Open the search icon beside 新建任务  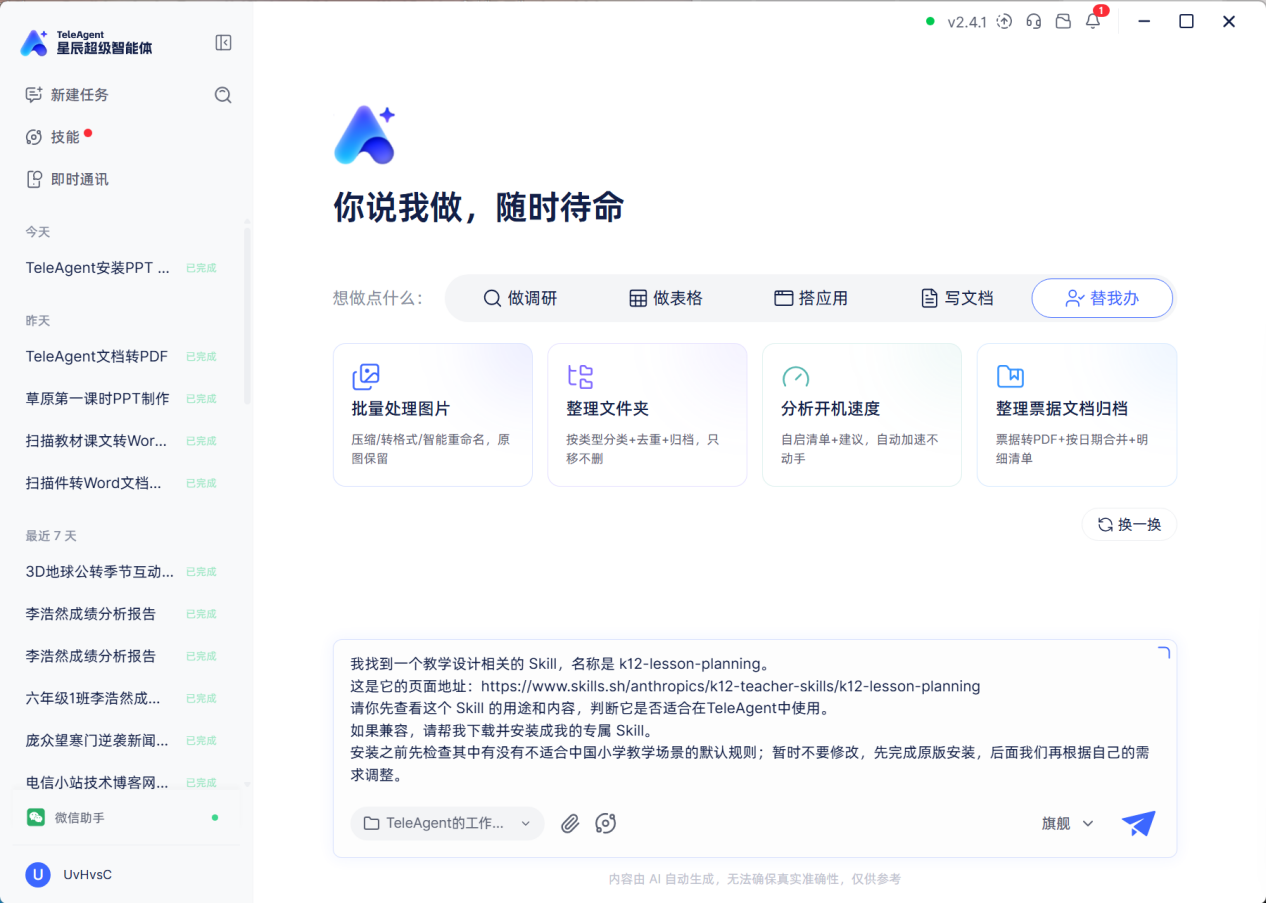coord(223,95)
